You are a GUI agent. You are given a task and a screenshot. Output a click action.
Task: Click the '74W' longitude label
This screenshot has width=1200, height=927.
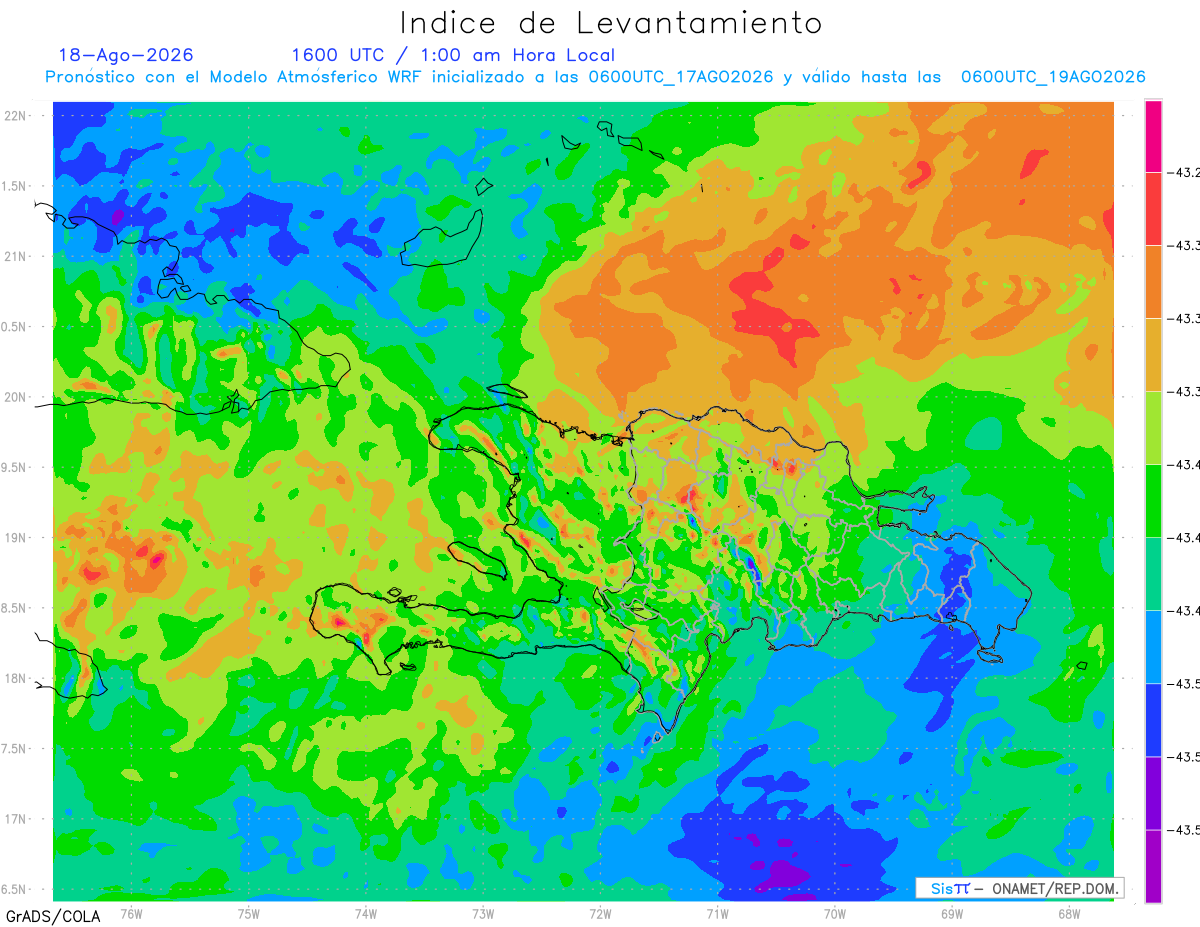point(366,913)
